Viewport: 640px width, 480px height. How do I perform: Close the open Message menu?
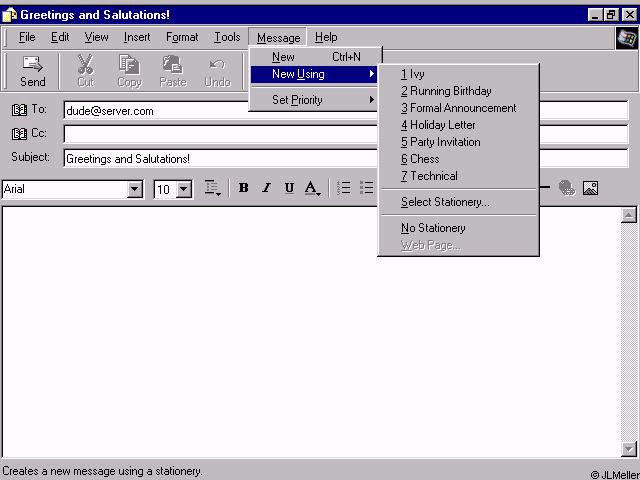[x=278, y=38]
